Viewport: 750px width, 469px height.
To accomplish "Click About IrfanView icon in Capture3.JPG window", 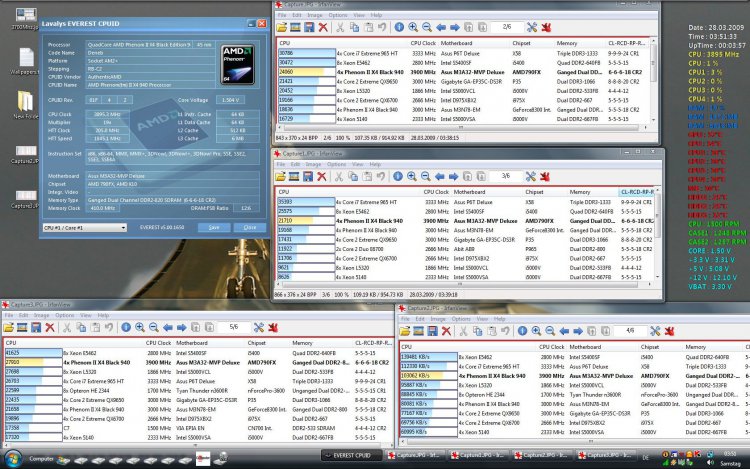I will tap(273, 327).
